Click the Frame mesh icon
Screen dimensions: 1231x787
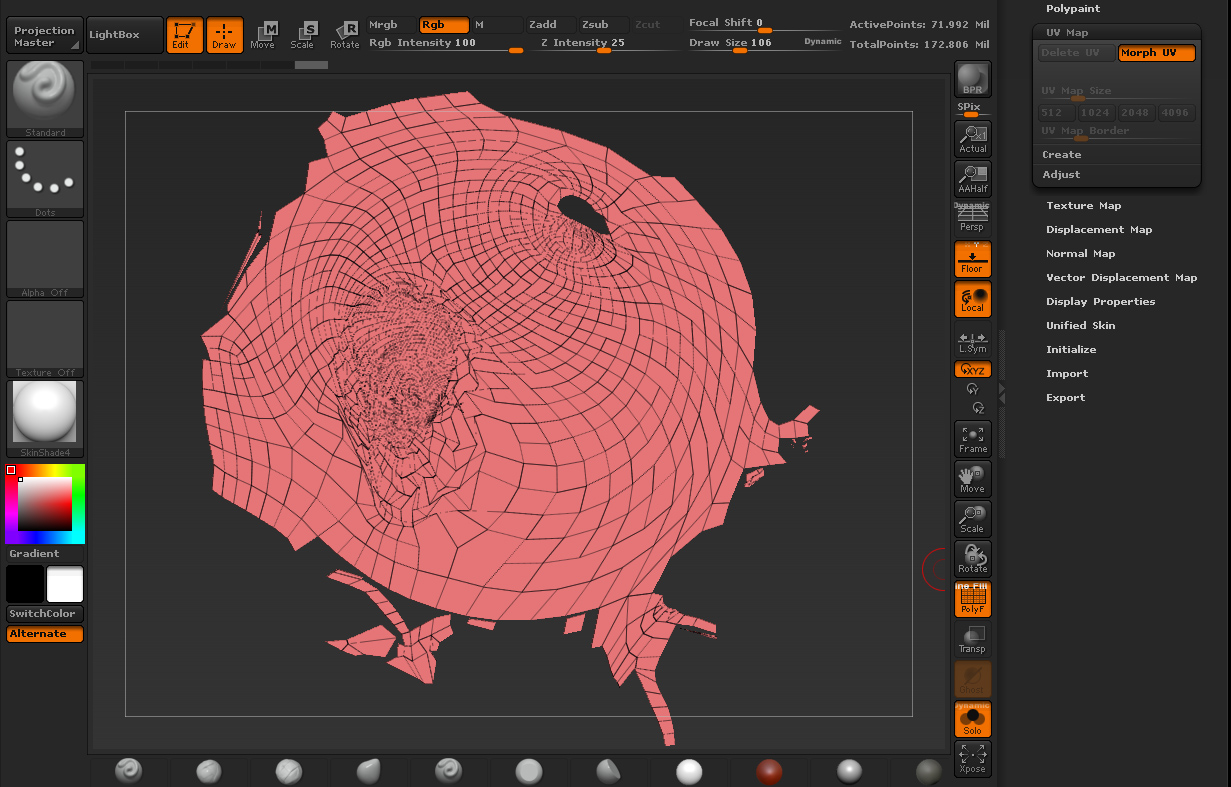coord(973,439)
